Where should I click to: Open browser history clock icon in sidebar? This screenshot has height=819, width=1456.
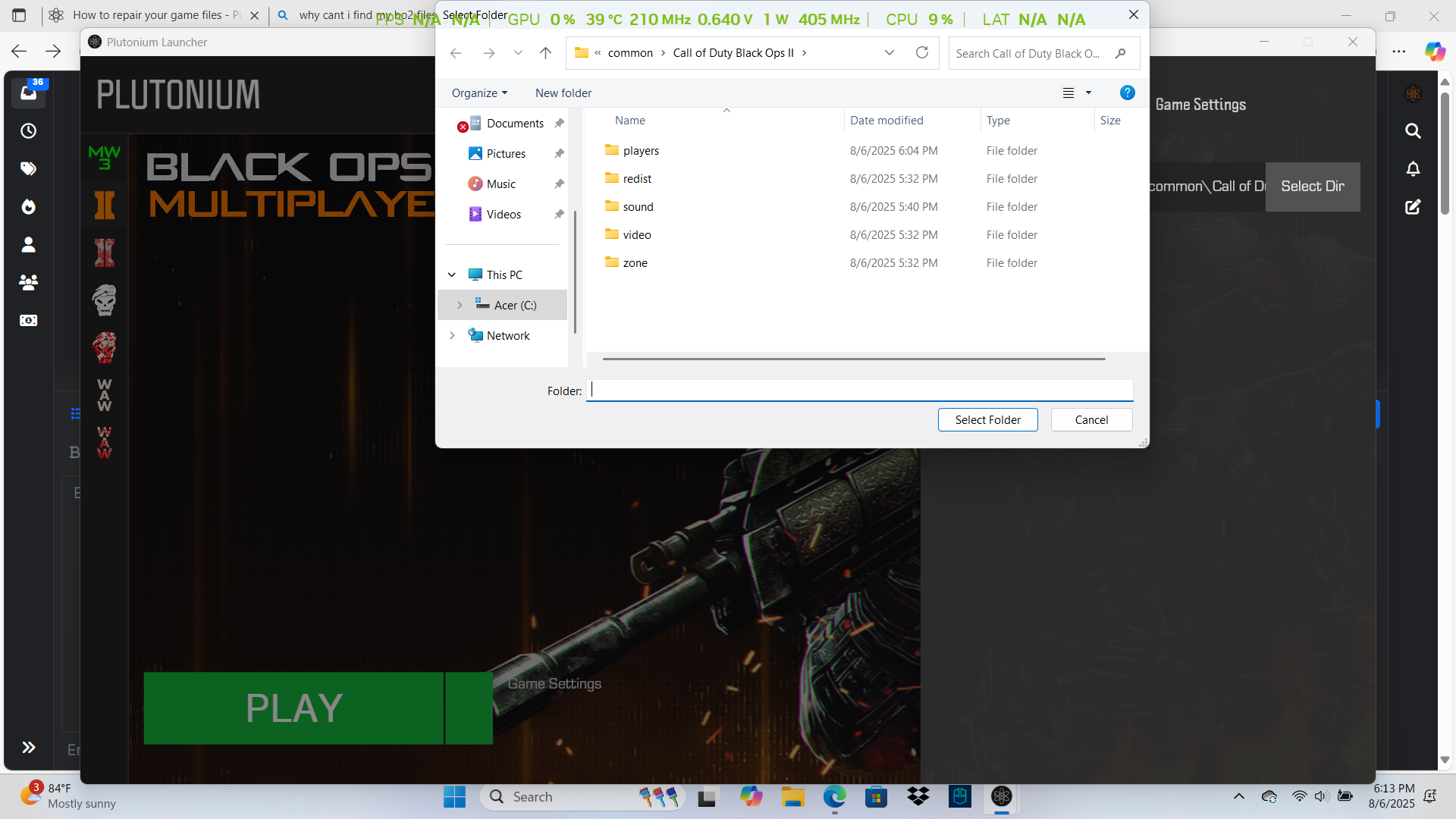28,131
